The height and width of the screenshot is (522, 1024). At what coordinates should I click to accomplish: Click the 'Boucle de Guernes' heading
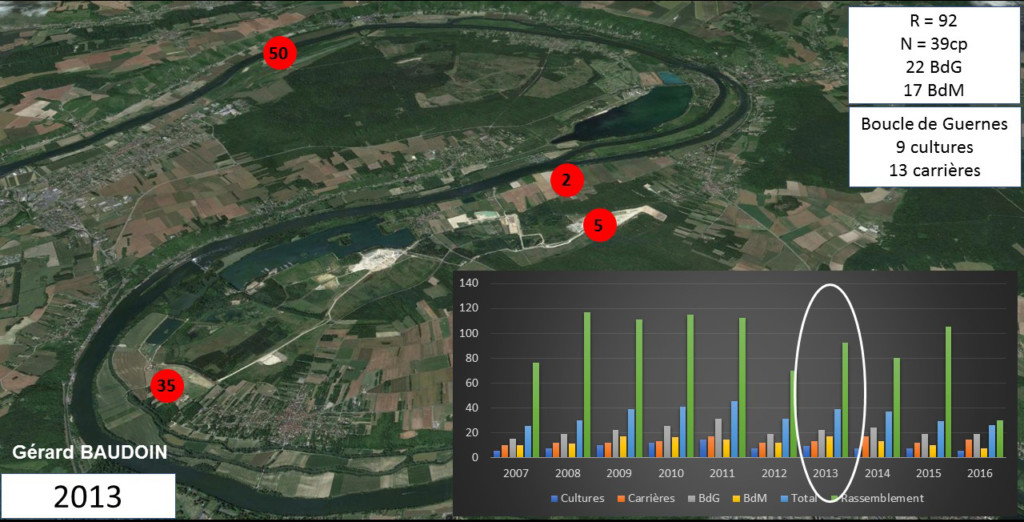click(x=934, y=124)
